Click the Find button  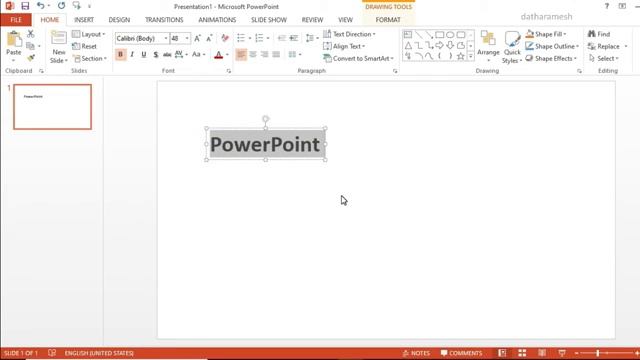(599, 34)
